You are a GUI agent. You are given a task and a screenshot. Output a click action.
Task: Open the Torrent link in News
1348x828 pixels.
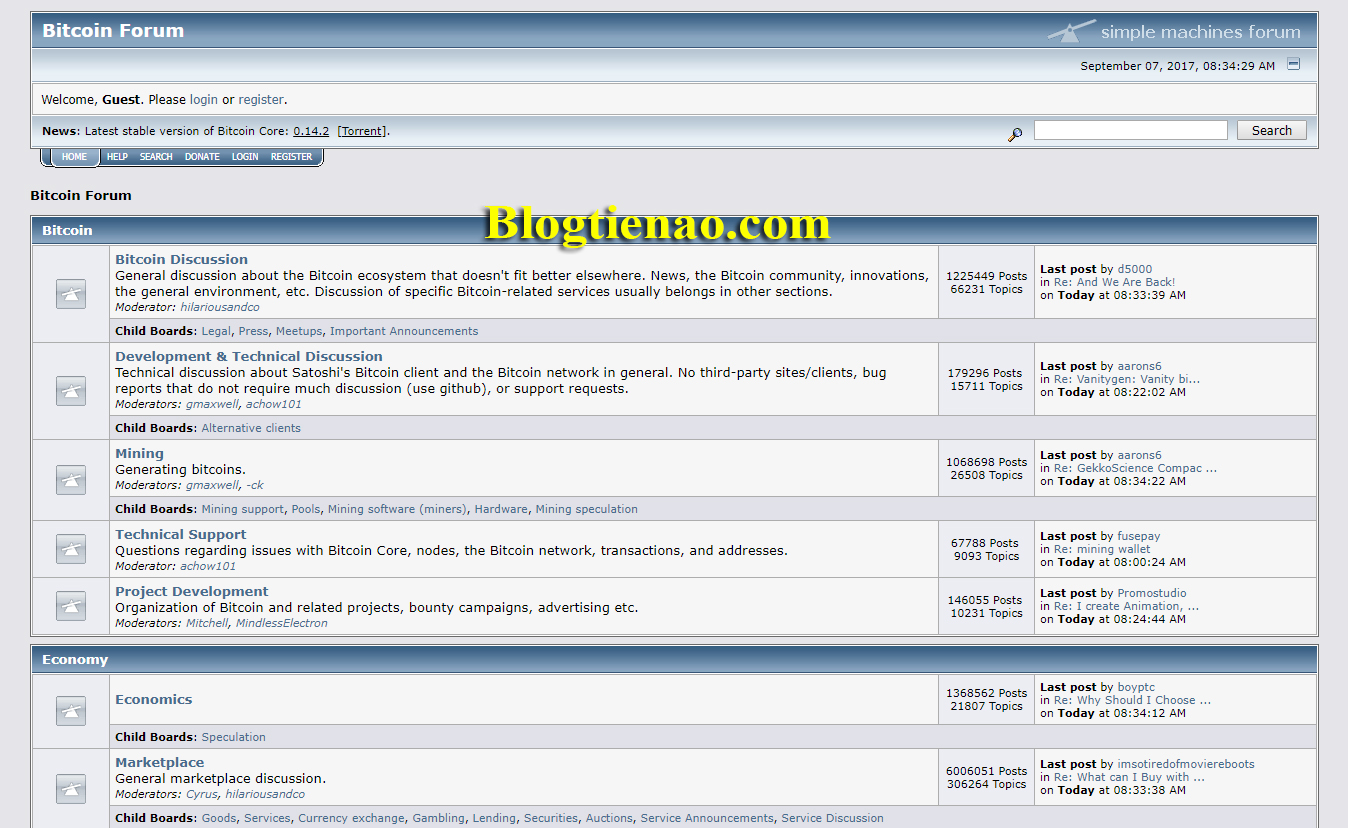coord(363,131)
